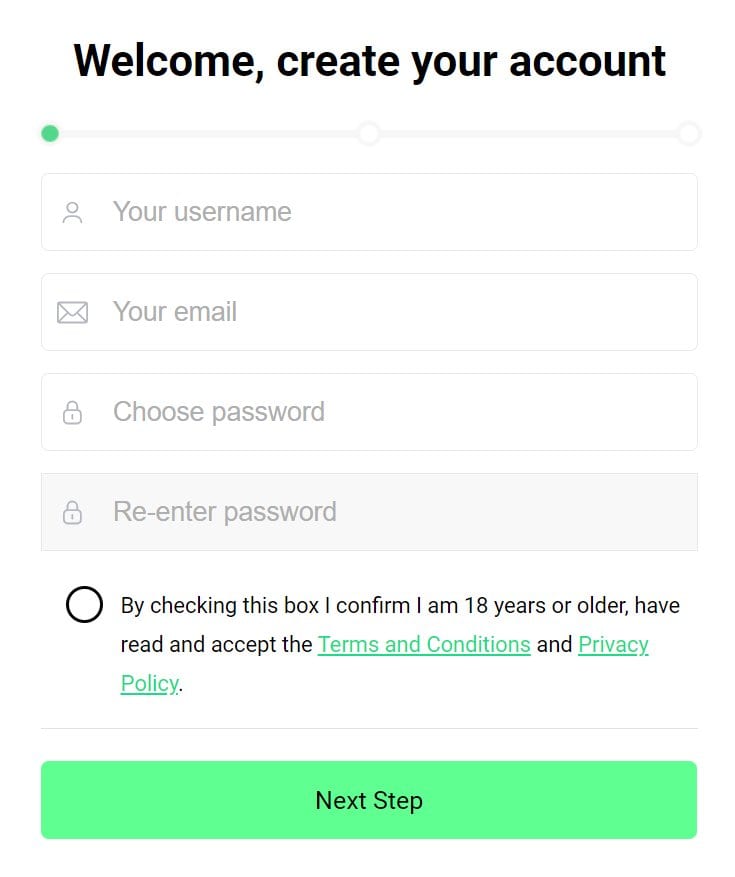Select the last step indicator circle

[689, 133]
